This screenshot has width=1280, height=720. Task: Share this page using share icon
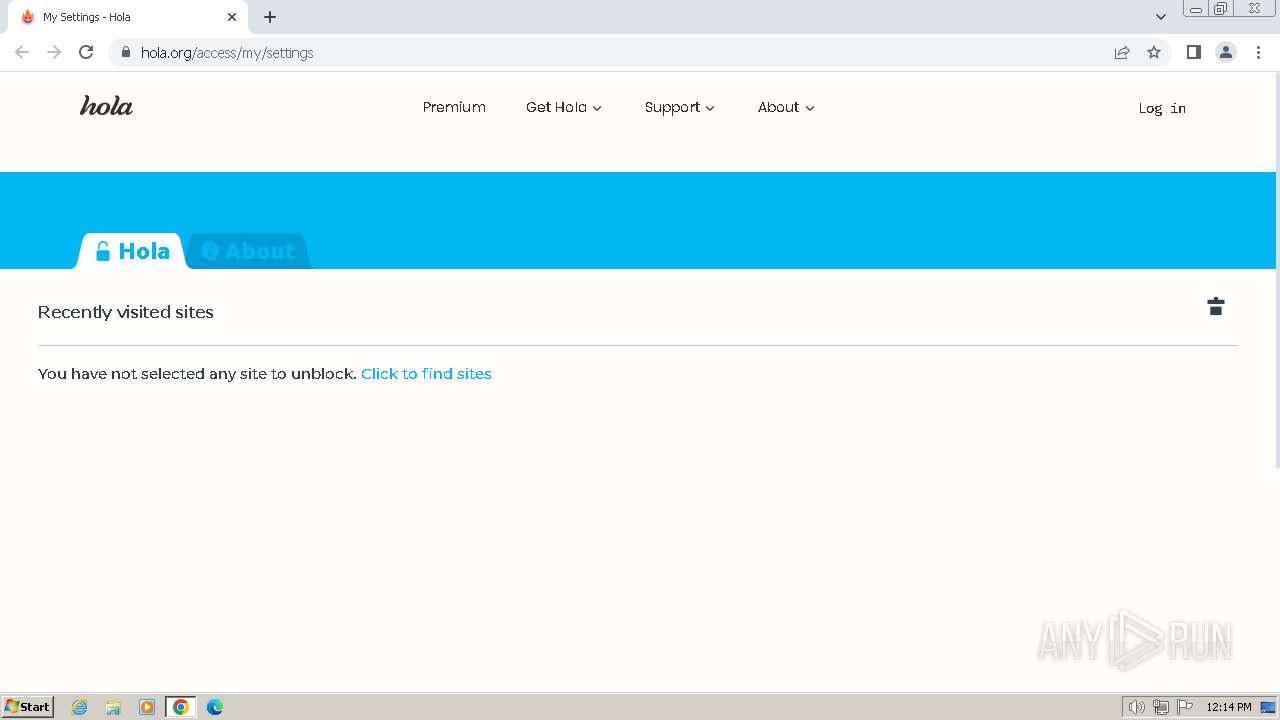(x=1122, y=52)
